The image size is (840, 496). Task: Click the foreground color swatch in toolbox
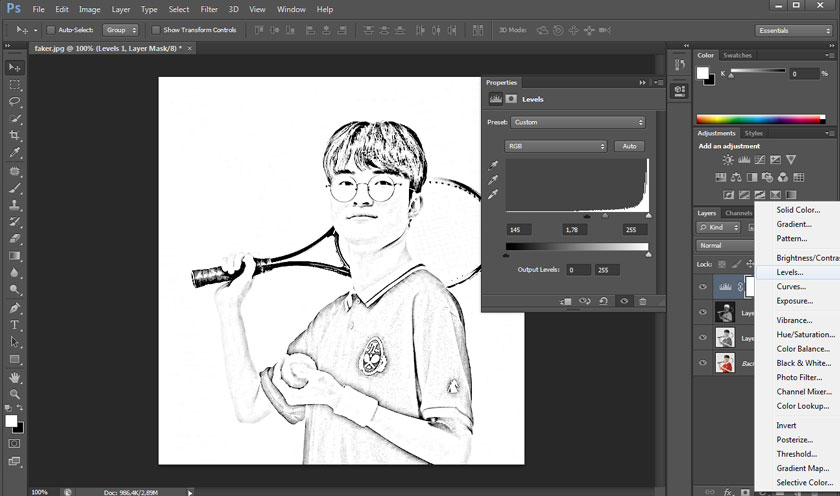coord(11,421)
